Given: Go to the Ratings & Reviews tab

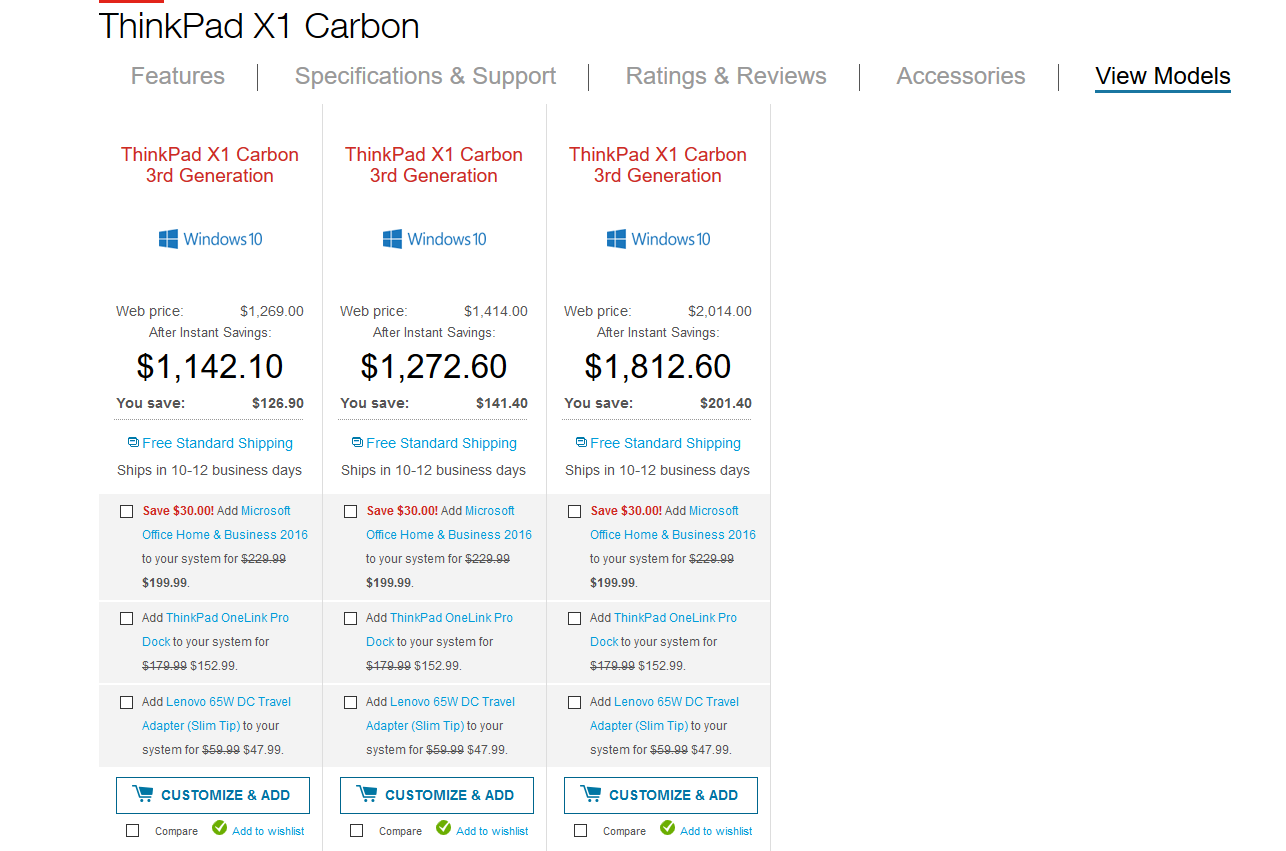Looking at the screenshot, I should [x=726, y=76].
